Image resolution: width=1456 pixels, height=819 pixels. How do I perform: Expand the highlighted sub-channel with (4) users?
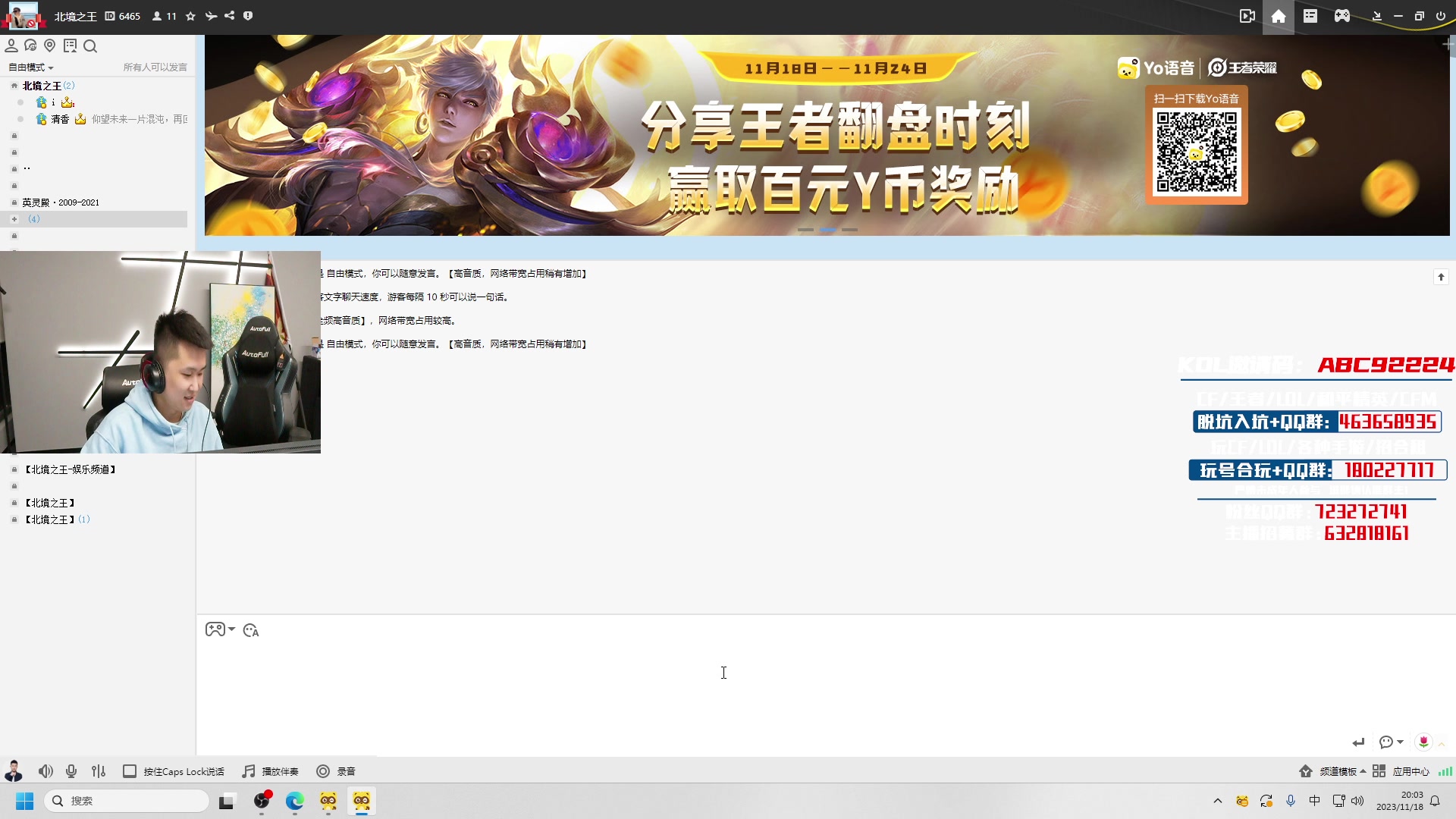(14, 219)
